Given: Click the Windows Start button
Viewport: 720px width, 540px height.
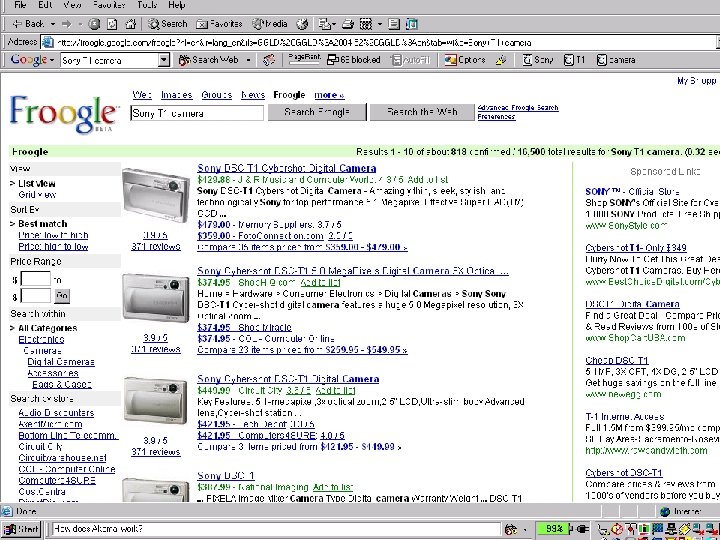Looking at the screenshot, I should click(21, 529).
